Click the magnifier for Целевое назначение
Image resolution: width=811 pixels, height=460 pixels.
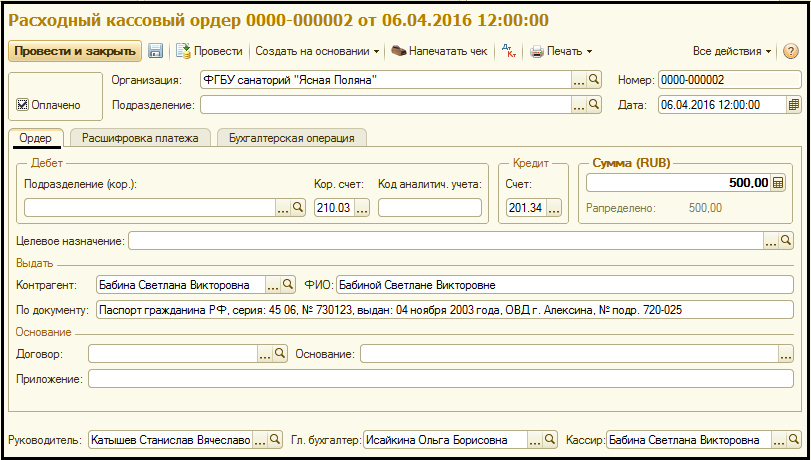tap(786, 241)
